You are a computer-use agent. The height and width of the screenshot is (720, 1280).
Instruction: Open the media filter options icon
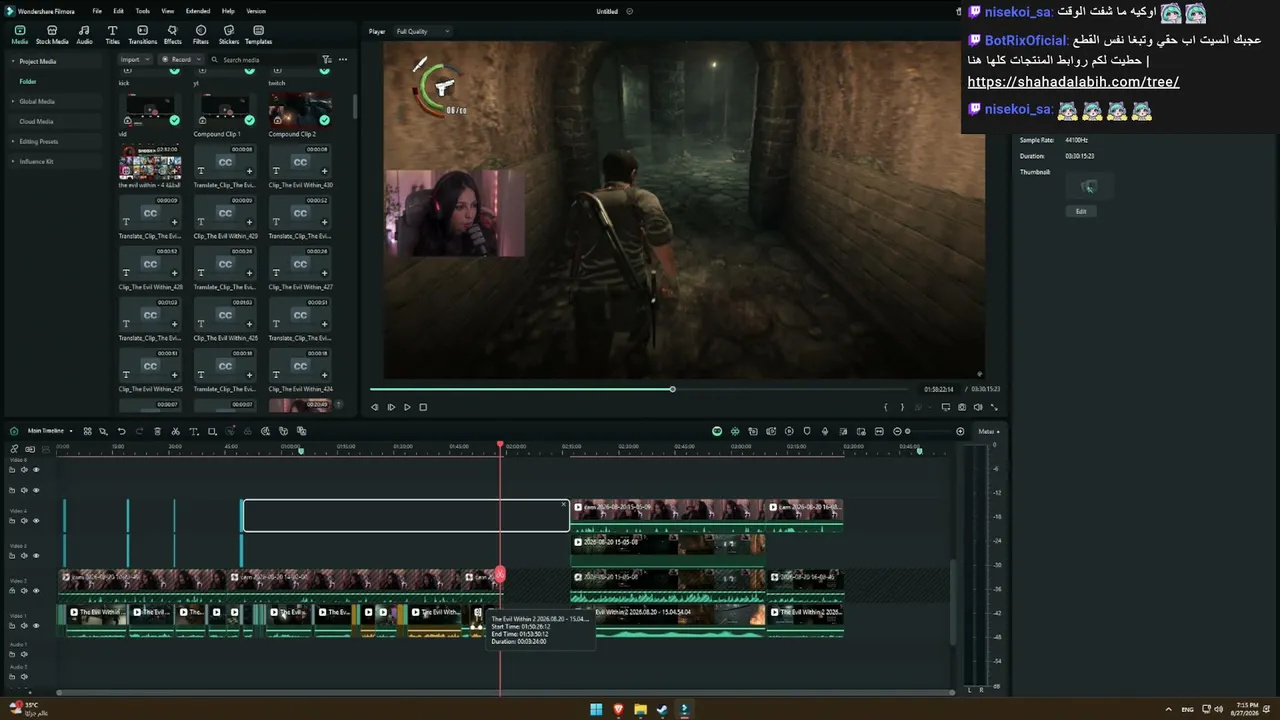(x=327, y=60)
